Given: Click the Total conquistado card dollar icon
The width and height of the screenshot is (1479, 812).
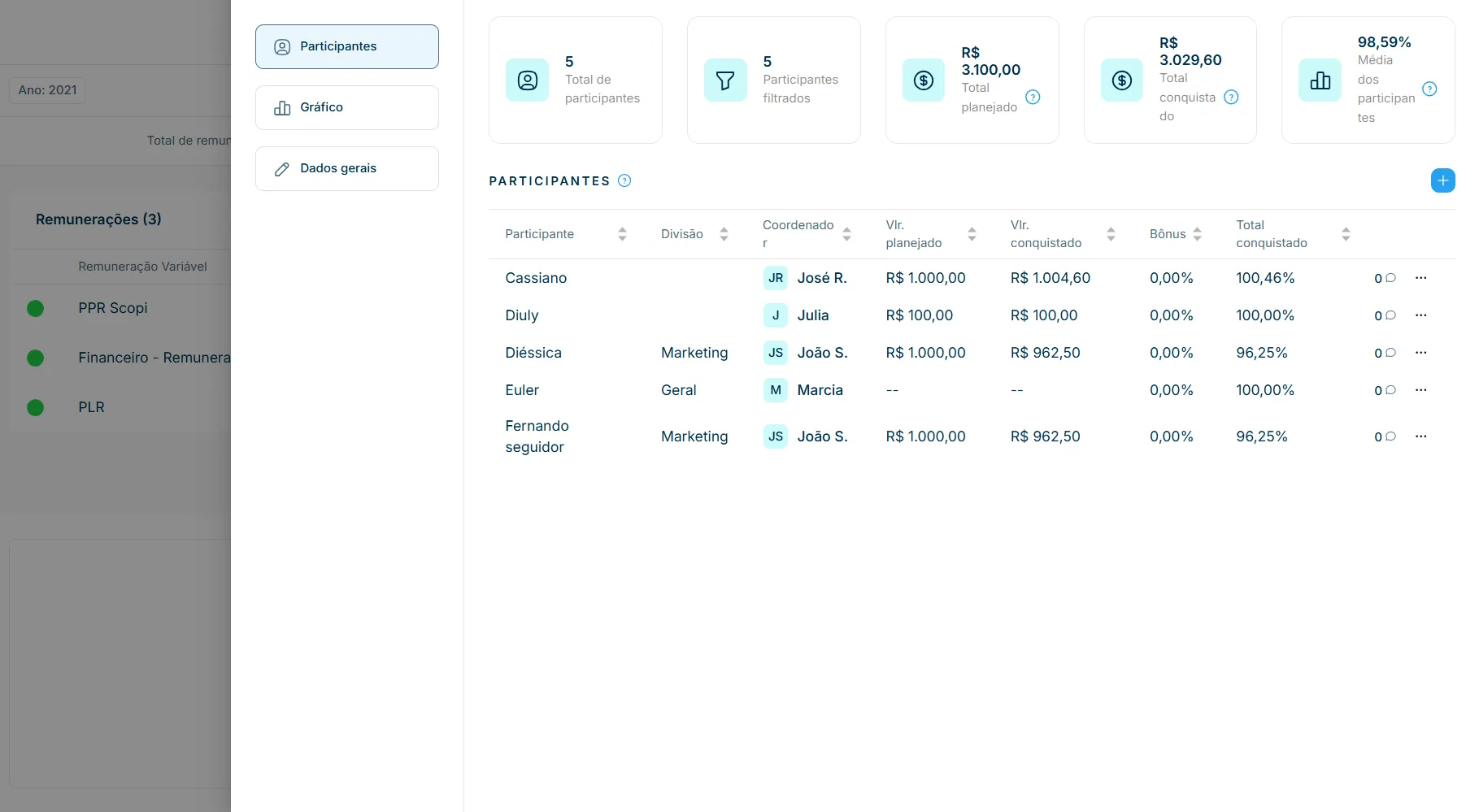Looking at the screenshot, I should click(1122, 80).
